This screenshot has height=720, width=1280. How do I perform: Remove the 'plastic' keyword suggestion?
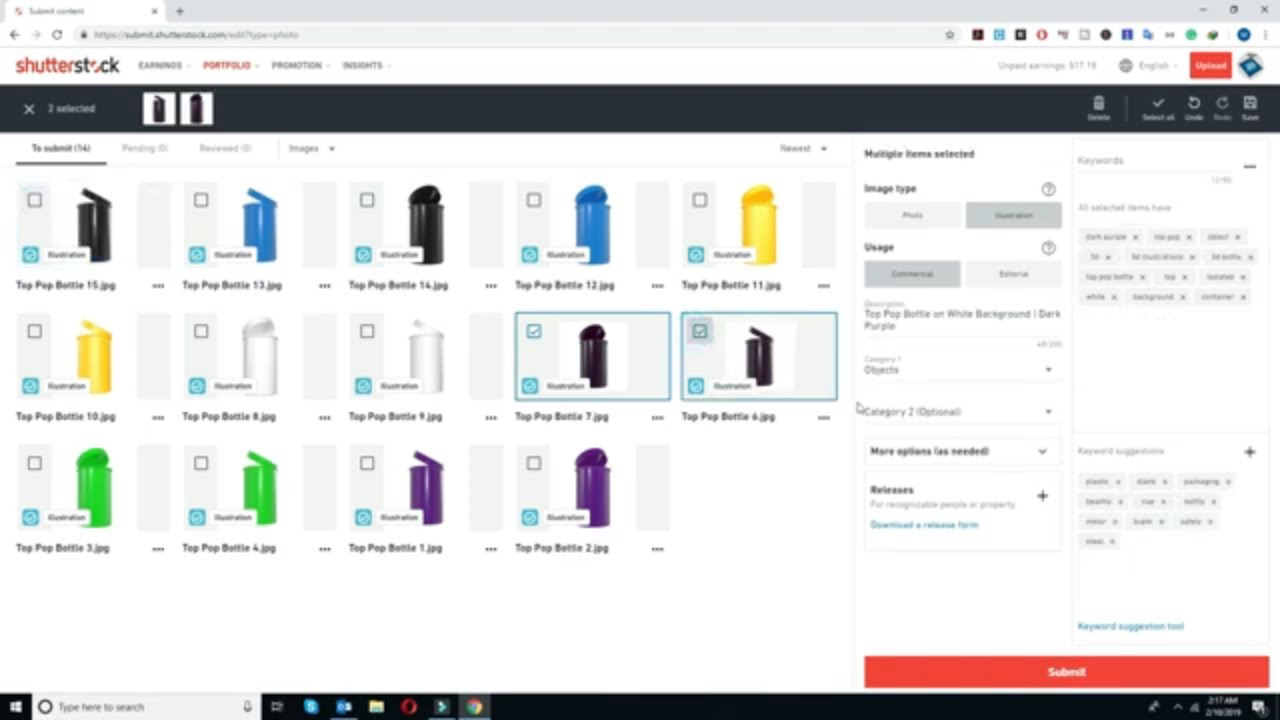(1117, 482)
